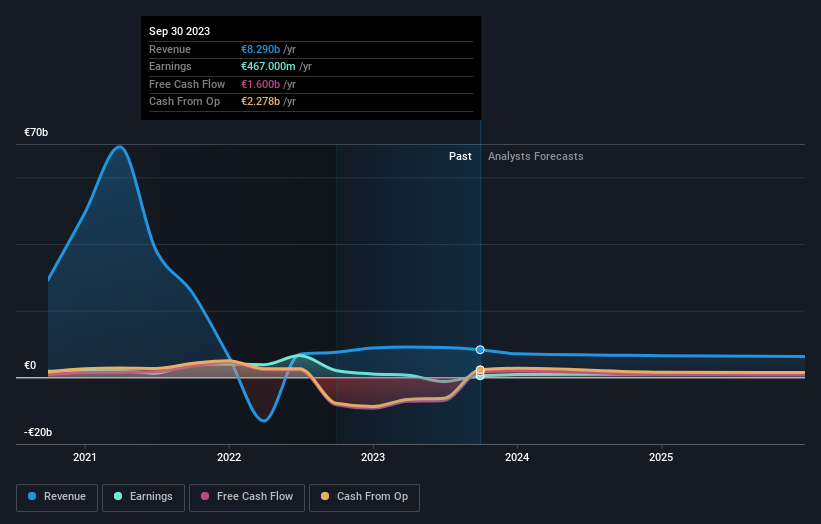
Task: Click the orange Cash From Op data marker
Action: tap(480, 370)
